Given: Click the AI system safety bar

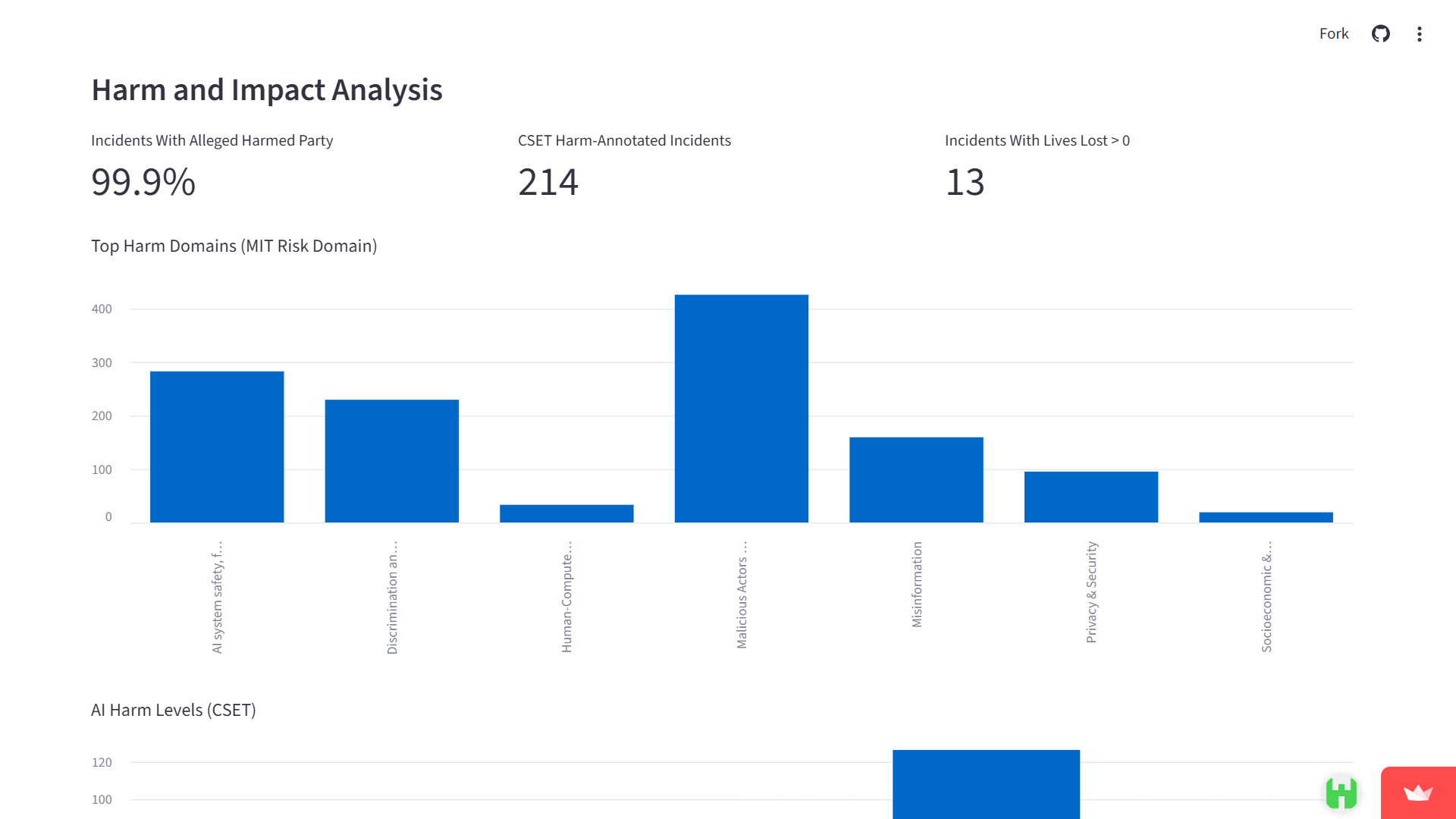Looking at the screenshot, I should pyautogui.click(x=217, y=447).
